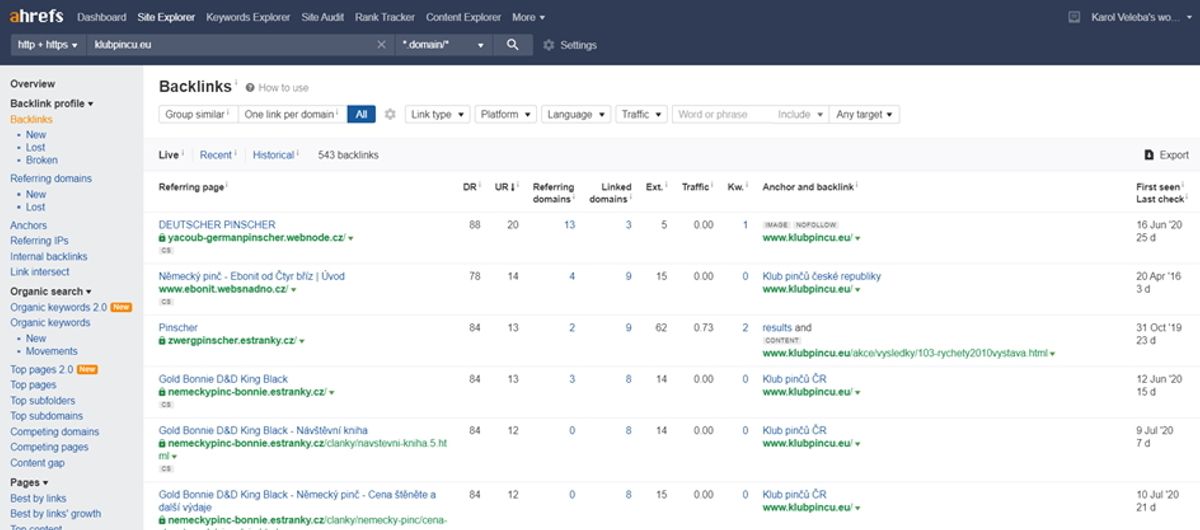
Task: Open the *.domain/* mode dropdown
Action: tap(443, 45)
